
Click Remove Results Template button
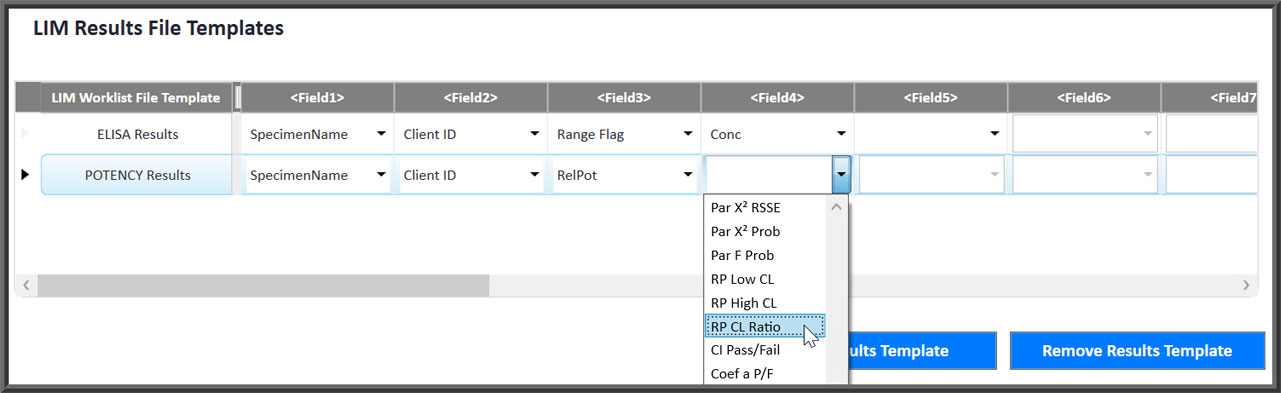coord(1137,351)
